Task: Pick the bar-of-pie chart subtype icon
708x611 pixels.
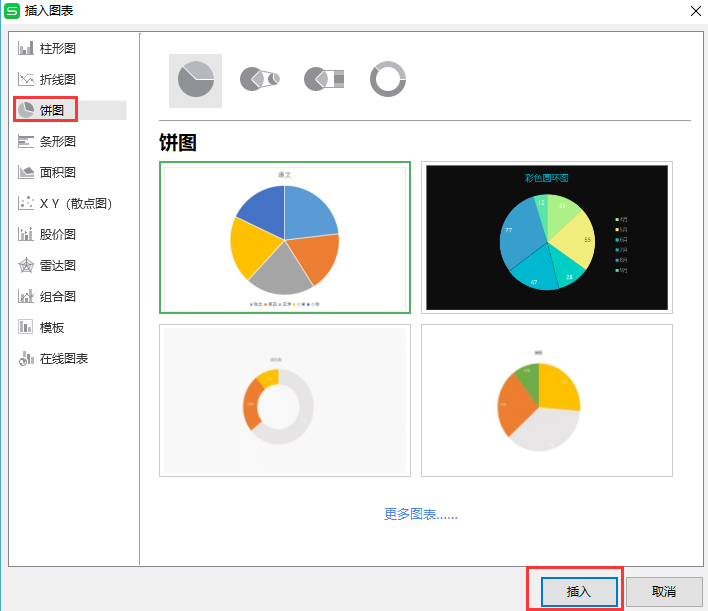Action: point(324,79)
